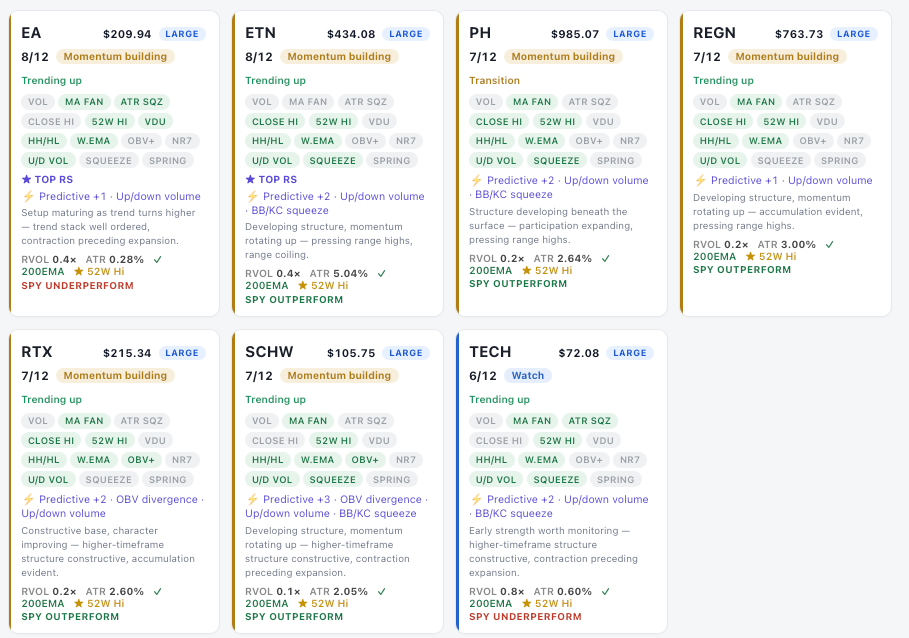Click the 6/12 score on TECH card
This screenshot has width=909, height=638.
tap(483, 376)
